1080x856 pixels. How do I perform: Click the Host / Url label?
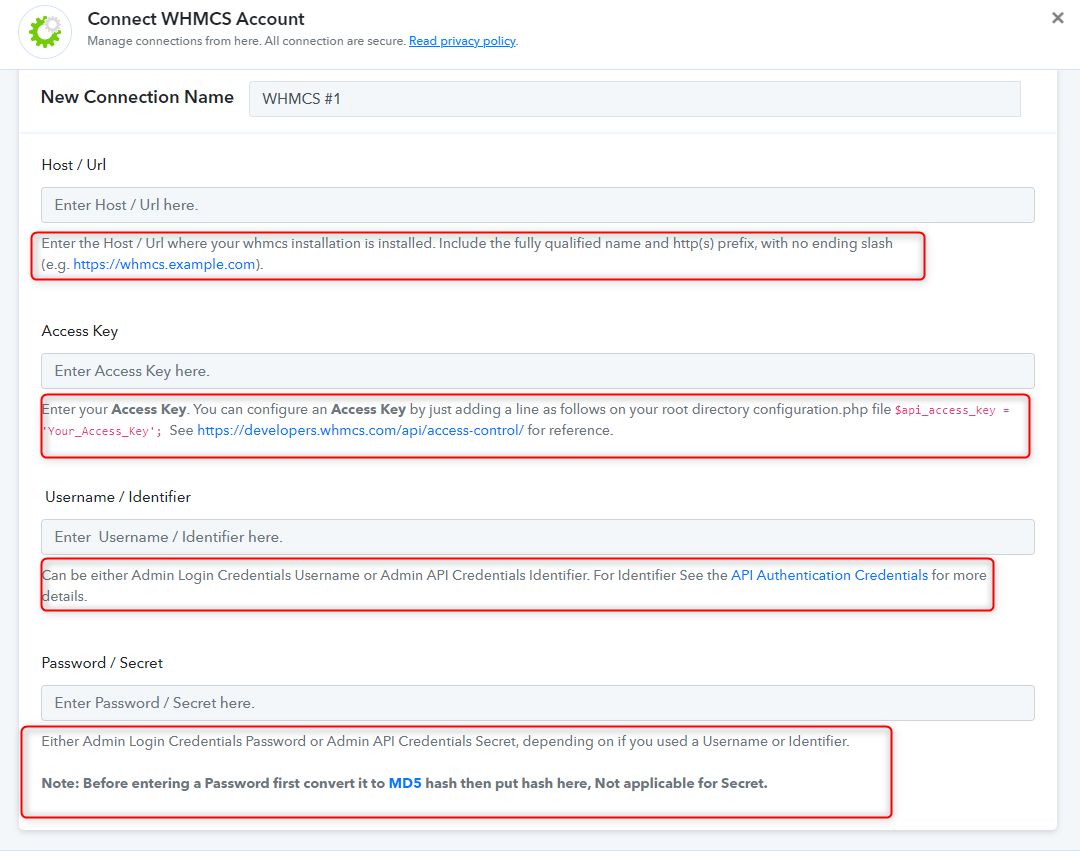(74, 165)
